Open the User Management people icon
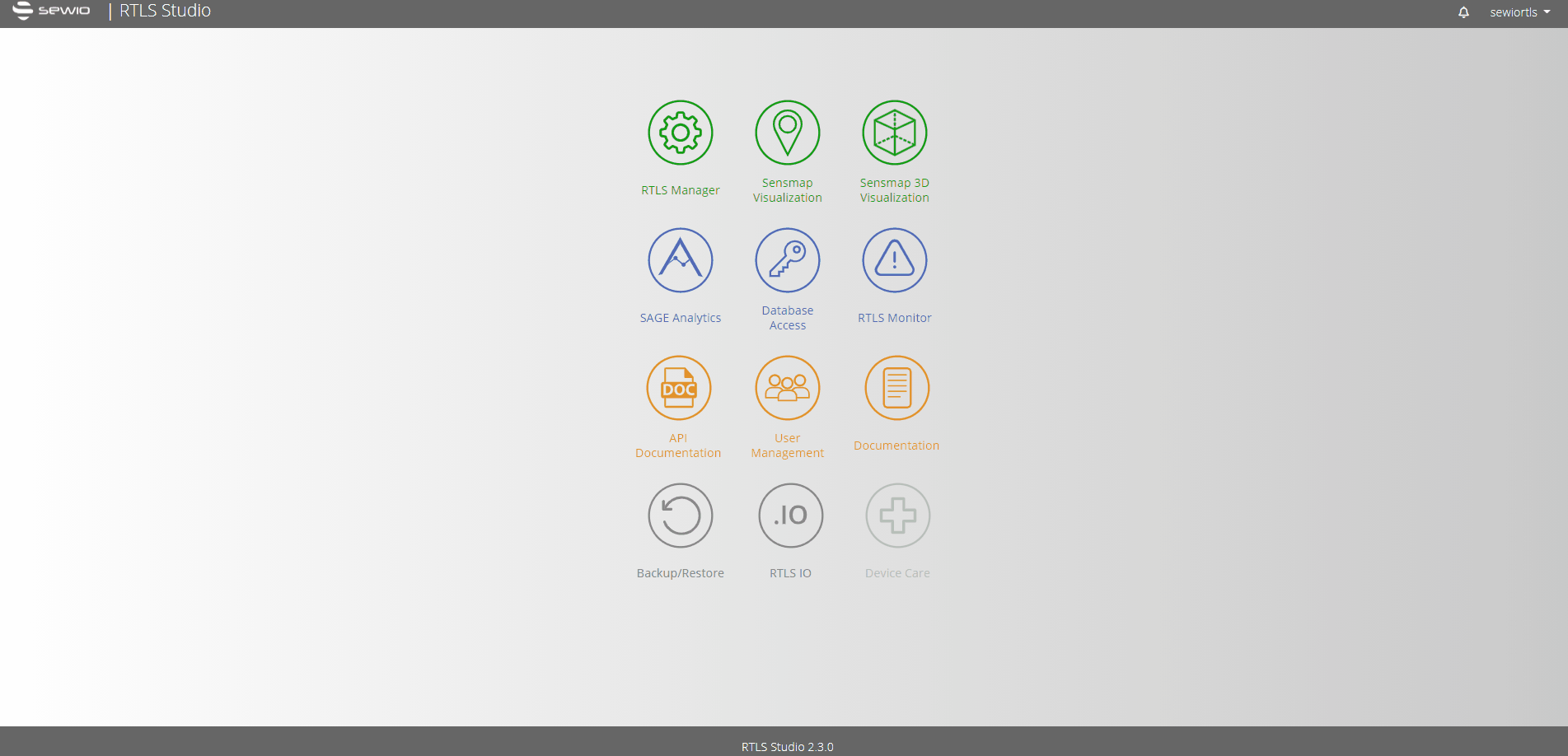Screen dimensions: 1568x756 pos(788,388)
